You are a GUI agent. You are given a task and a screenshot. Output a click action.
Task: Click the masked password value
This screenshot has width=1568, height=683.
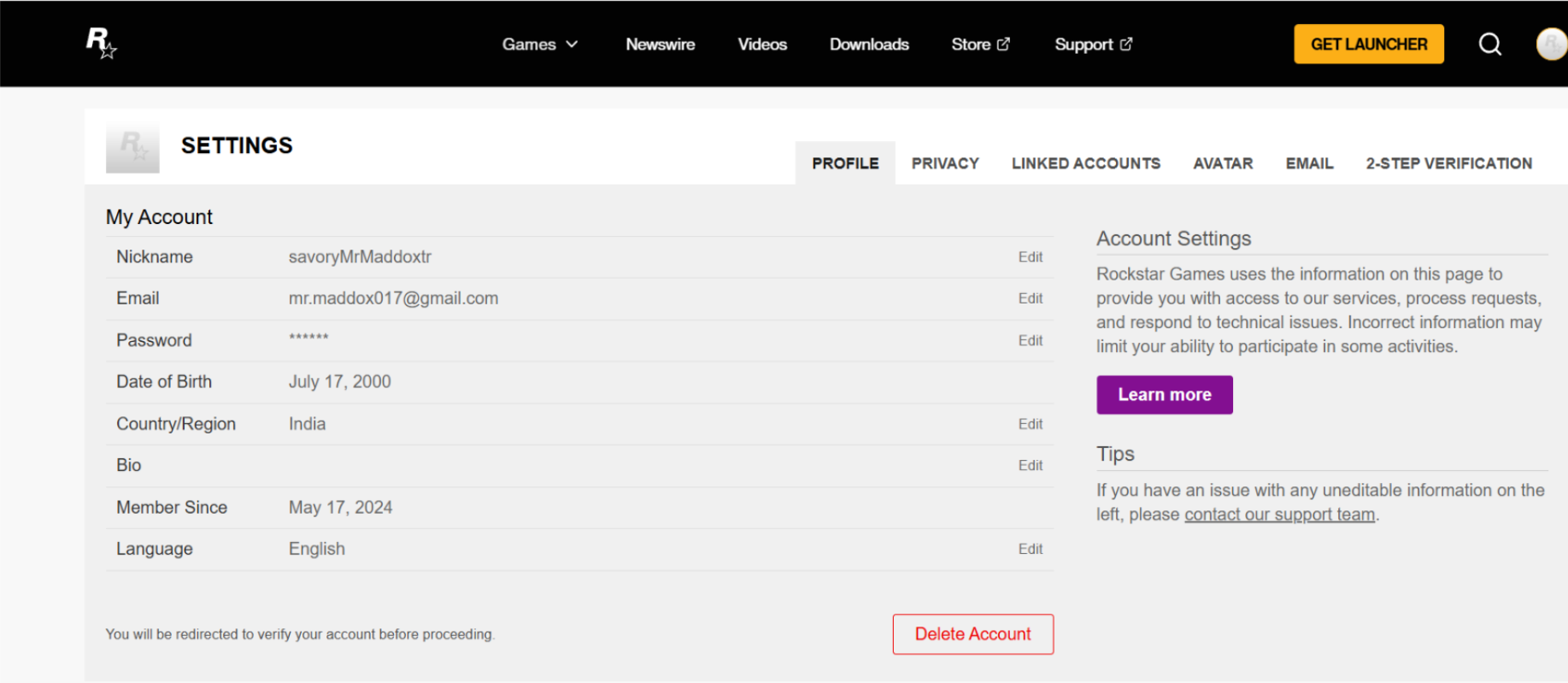coord(308,338)
